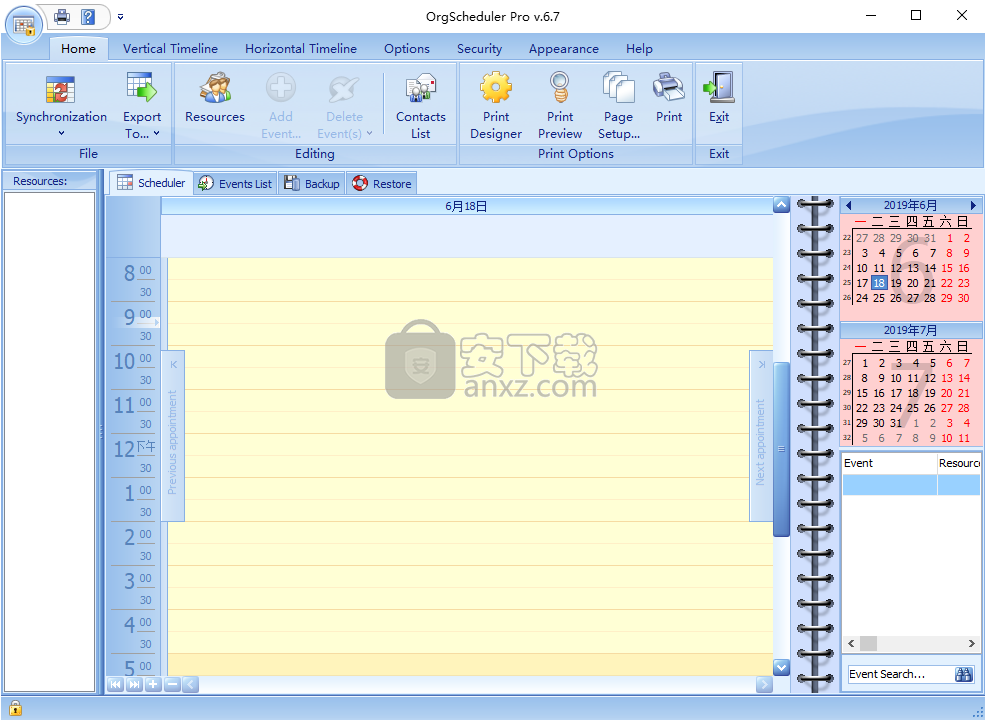Click the 2019年7月 month header
This screenshot has width=986, height=721.
click(911, 330)
